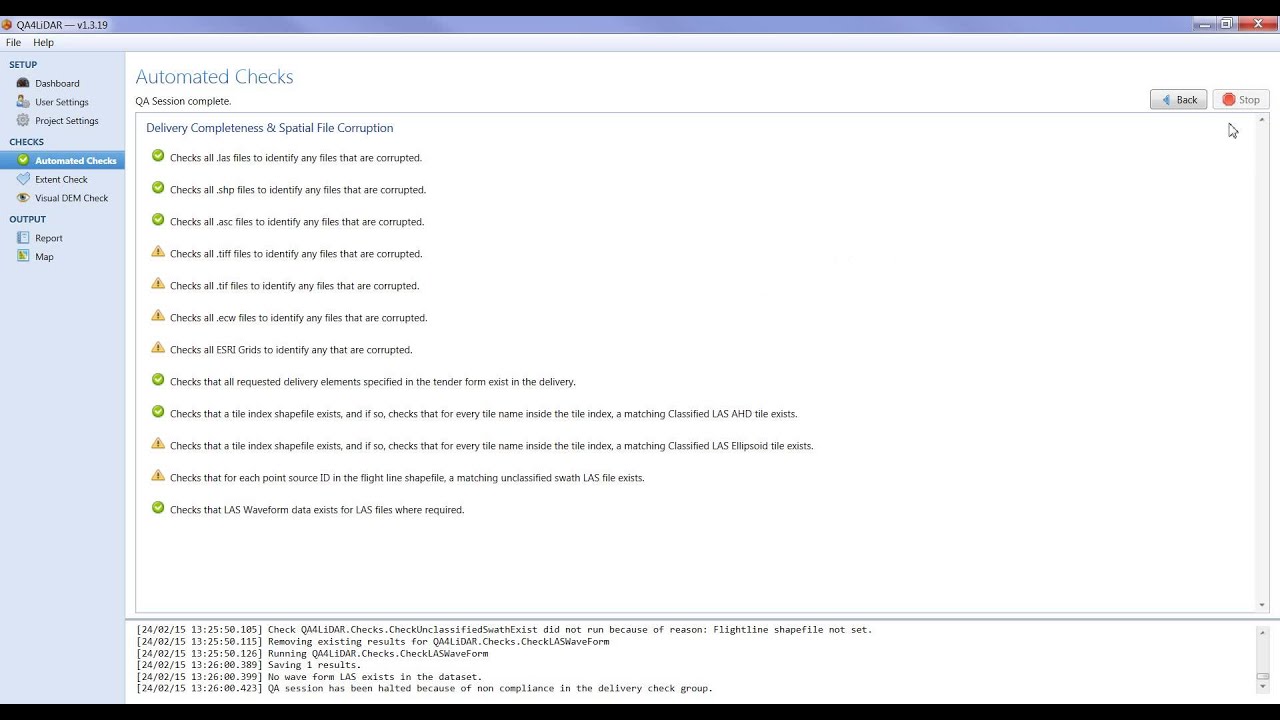This screenshot has width=1280, height=720.
Task: Click pass icon for requested delivery elements check
Action: [158, 380]
